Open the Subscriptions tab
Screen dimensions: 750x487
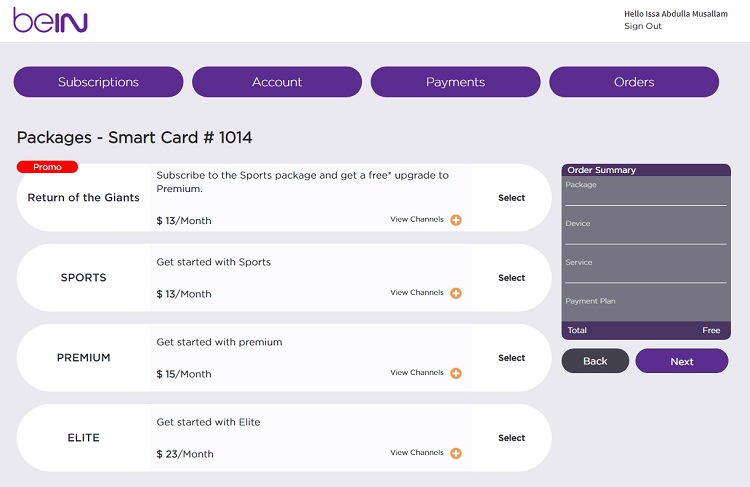point(98,82)
